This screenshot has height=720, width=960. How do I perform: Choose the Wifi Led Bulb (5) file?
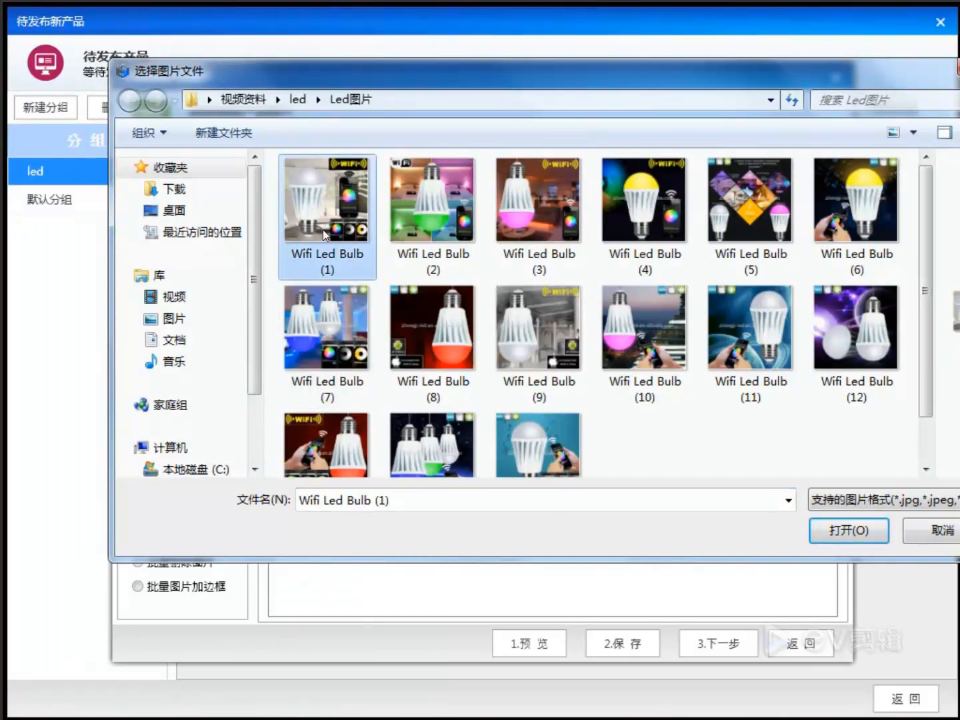[750, 200]
